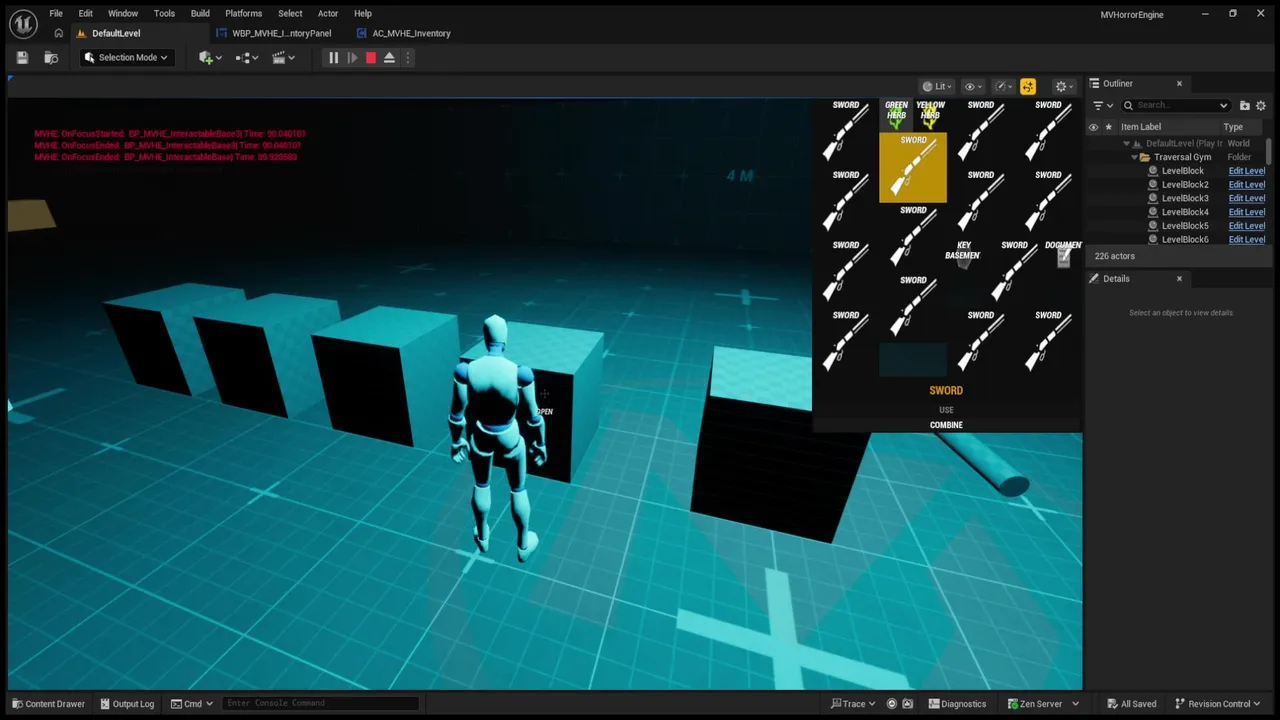Open the Build menu
This screenshot has height=720, width=1280.
tap(200, 14)
